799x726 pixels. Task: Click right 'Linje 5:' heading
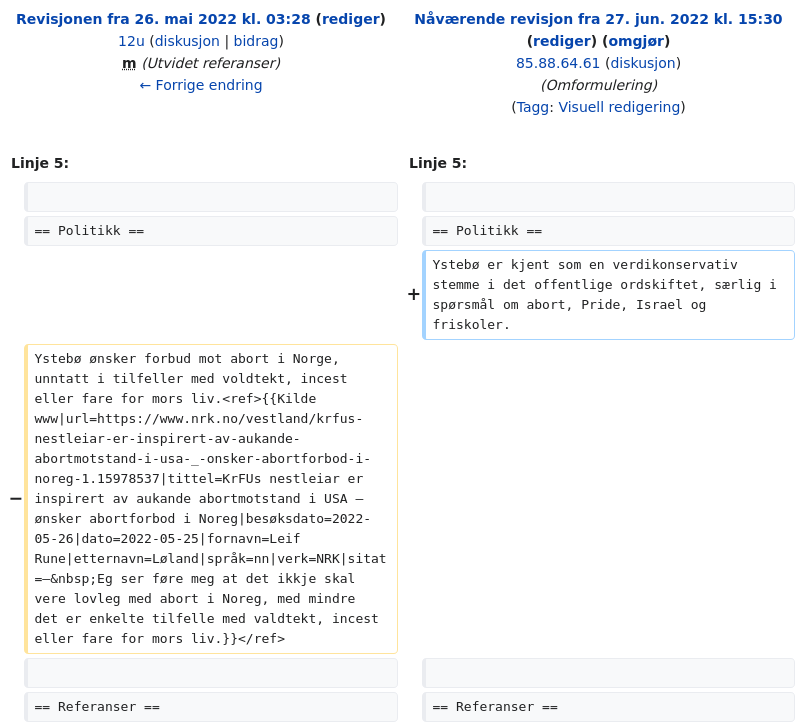tap(438, 163)
